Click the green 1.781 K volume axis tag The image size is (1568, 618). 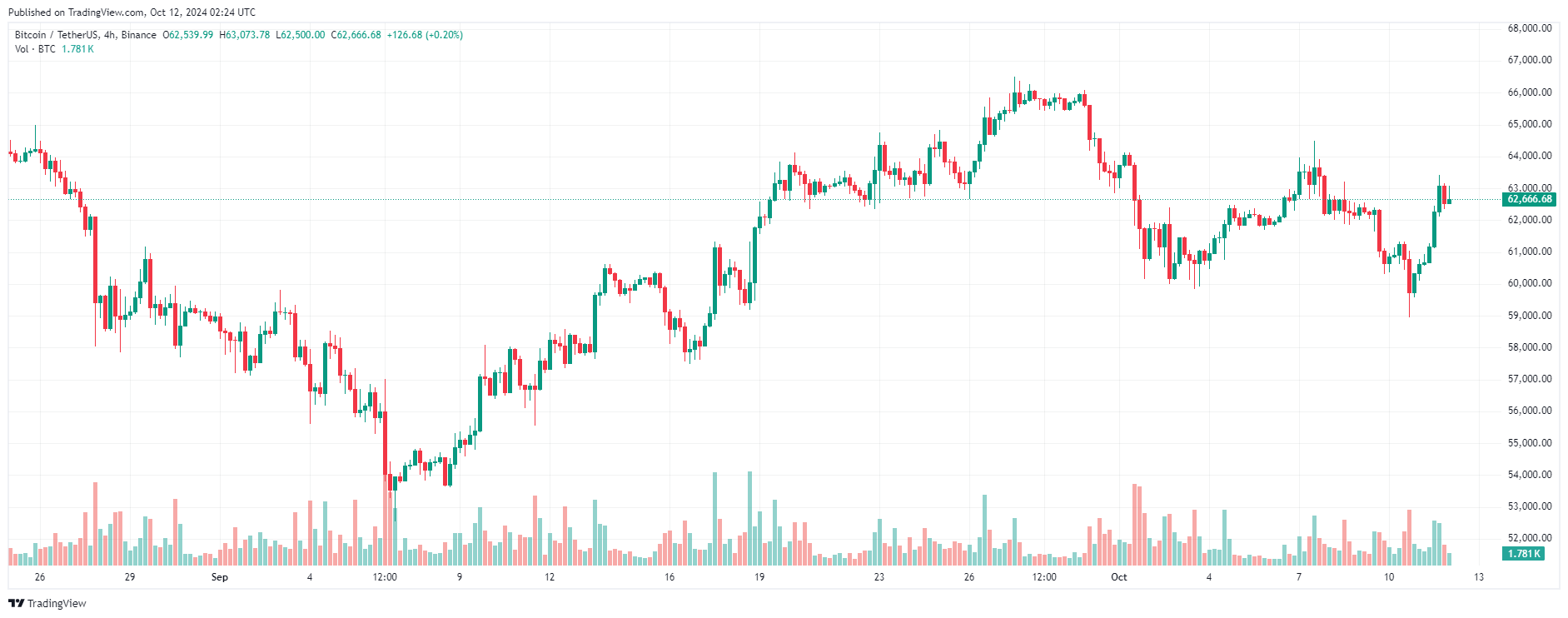1524,554
